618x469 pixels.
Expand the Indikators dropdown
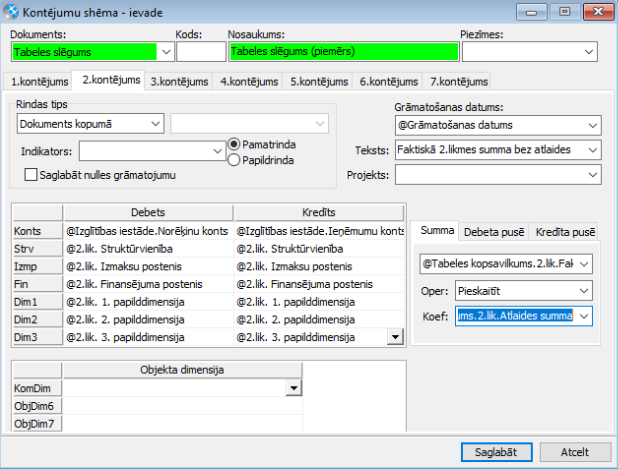[217, 151]
